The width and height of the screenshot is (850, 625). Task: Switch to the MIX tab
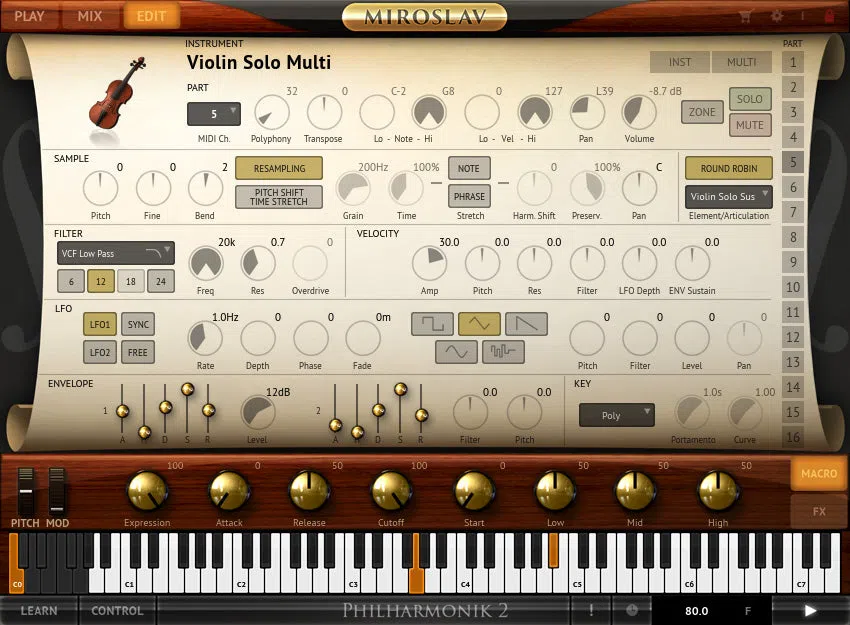(89, 16)
